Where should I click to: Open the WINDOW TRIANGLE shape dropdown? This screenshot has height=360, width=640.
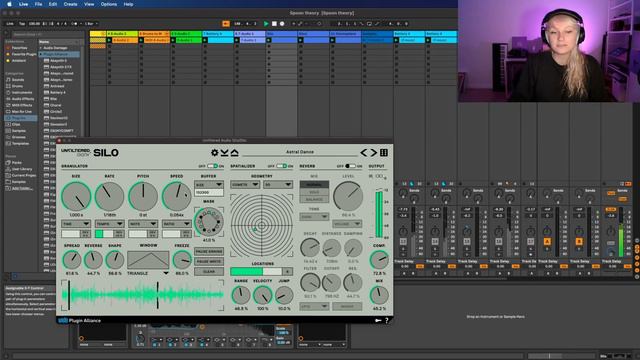(x=148, y=273)
